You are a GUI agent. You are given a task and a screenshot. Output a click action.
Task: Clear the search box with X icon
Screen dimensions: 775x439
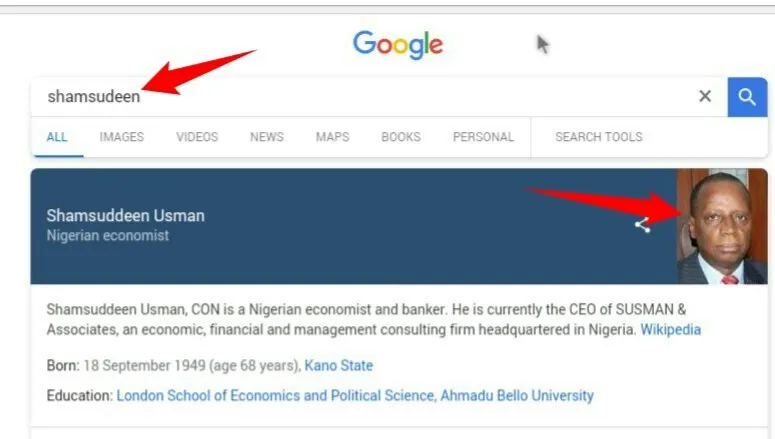(x=705, y=97)
